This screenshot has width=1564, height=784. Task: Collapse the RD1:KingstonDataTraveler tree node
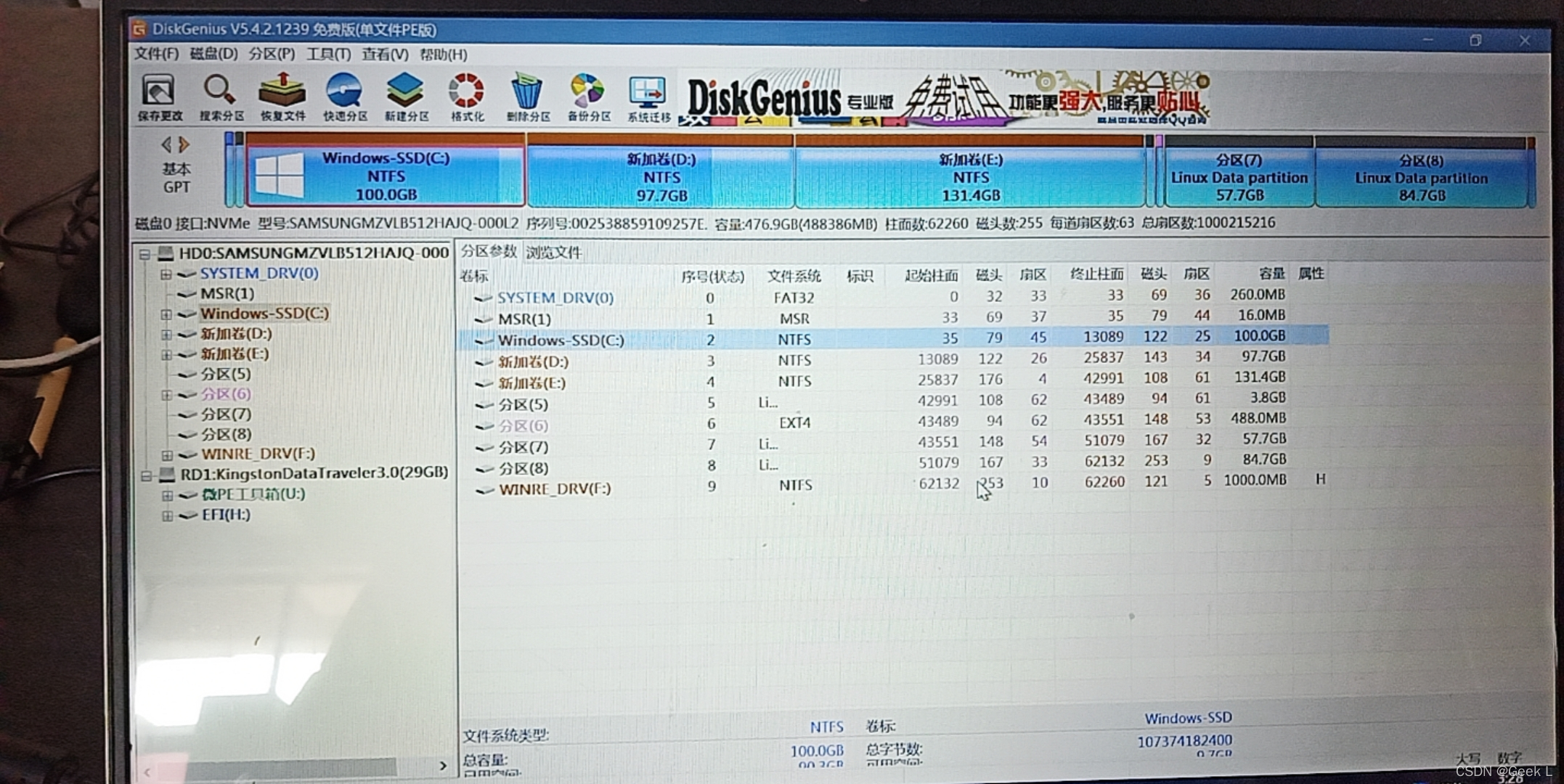pyautogui.click(x=145, y=475)
